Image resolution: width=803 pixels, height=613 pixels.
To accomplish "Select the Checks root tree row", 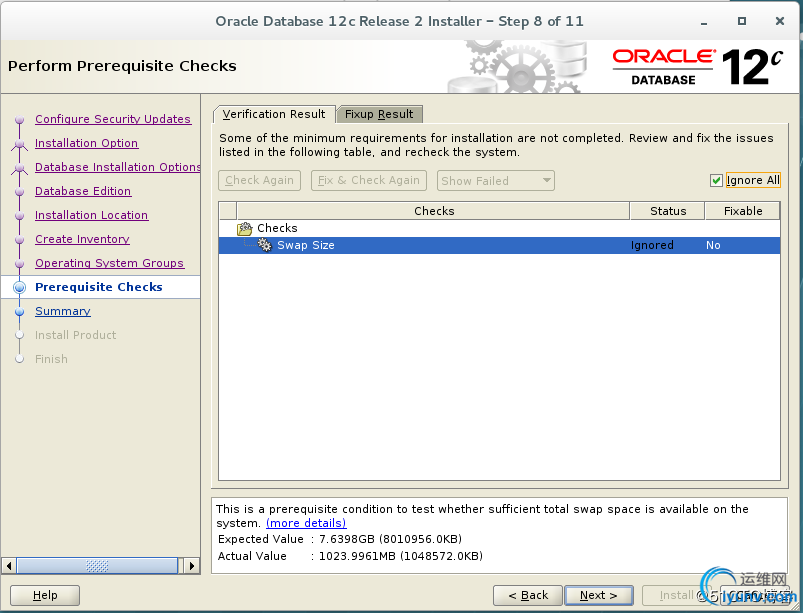I will click(499, 228).
